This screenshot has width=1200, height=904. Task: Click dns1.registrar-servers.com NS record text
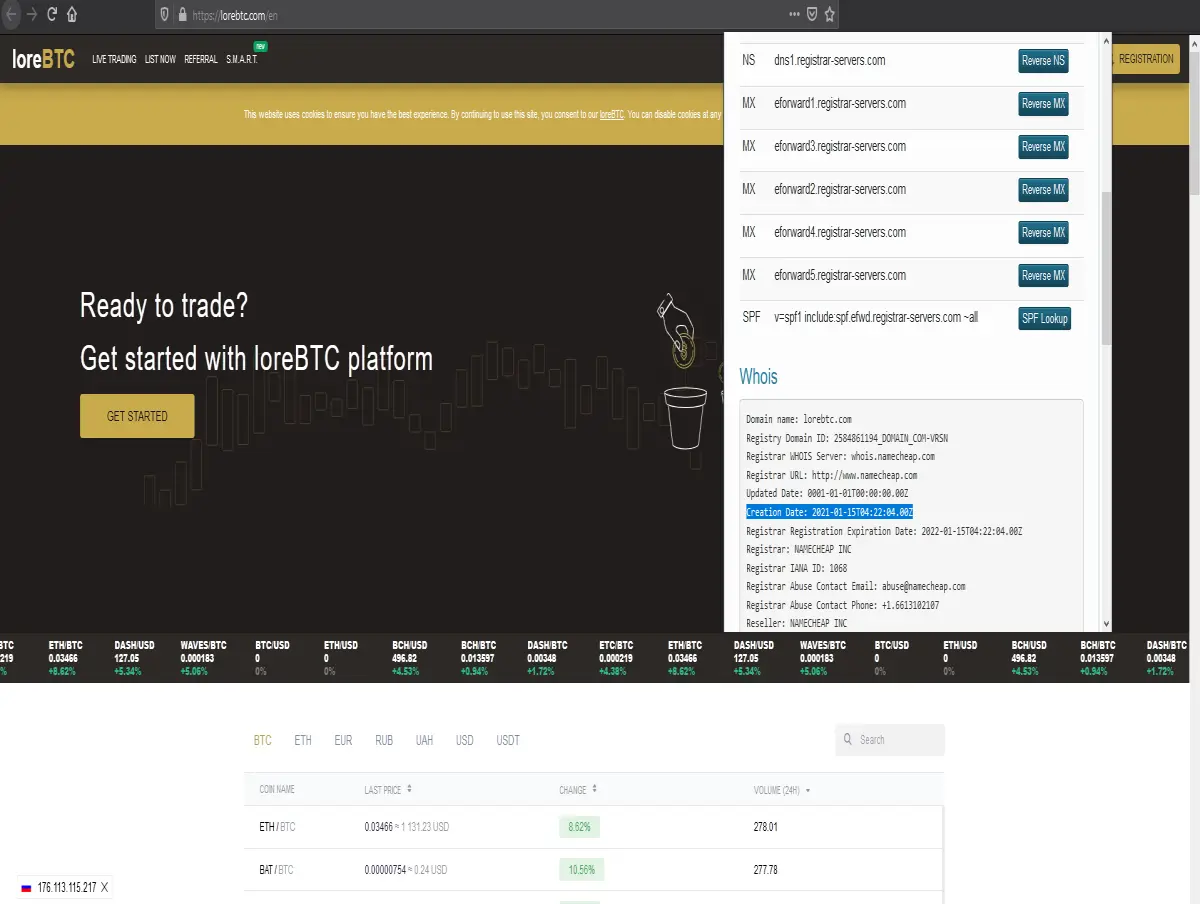[x=829, y=61]
